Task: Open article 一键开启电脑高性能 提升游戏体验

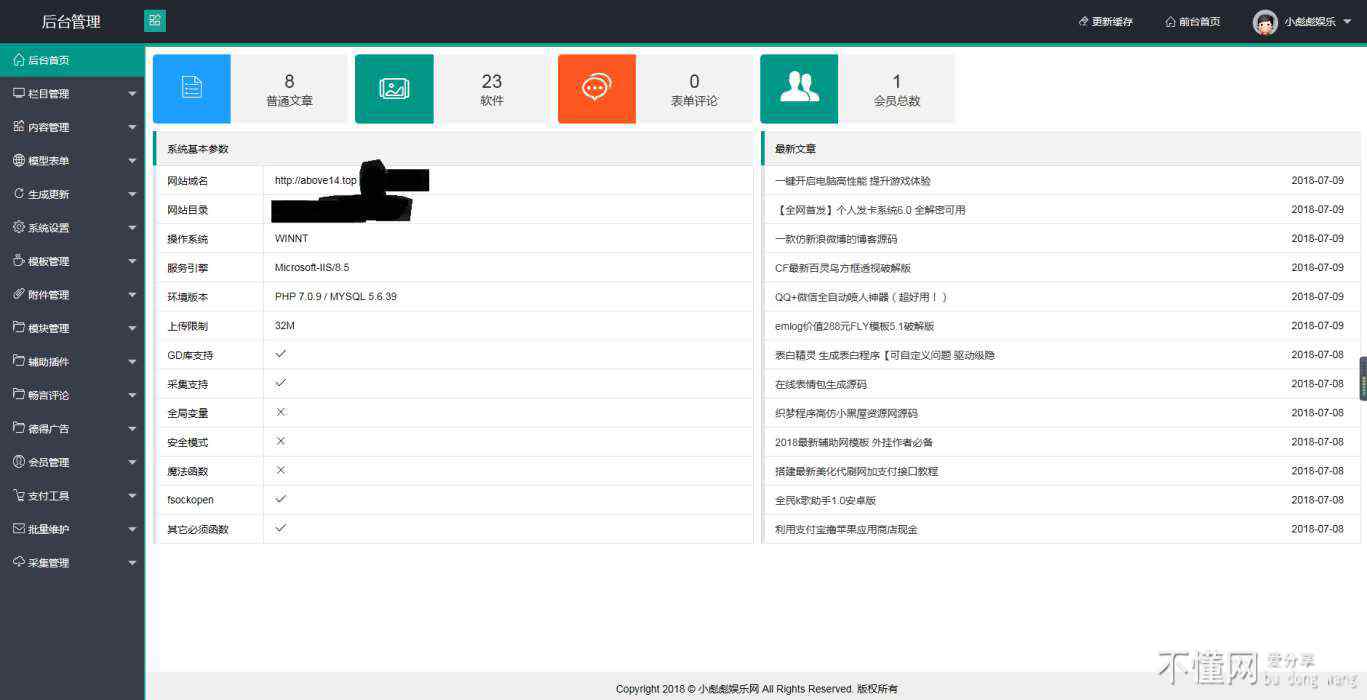Action: tap(852, 181)
